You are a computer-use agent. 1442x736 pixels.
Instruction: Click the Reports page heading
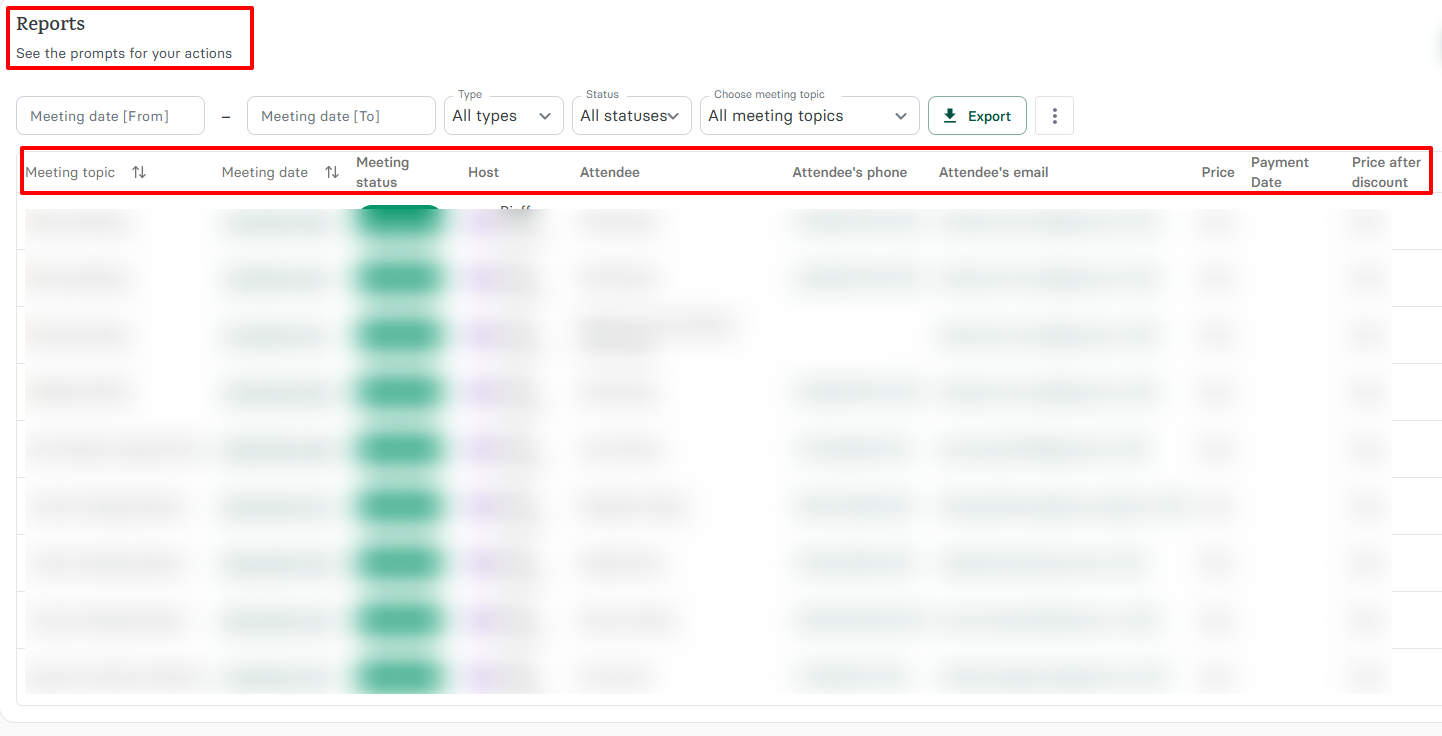(x=50, y=23)
